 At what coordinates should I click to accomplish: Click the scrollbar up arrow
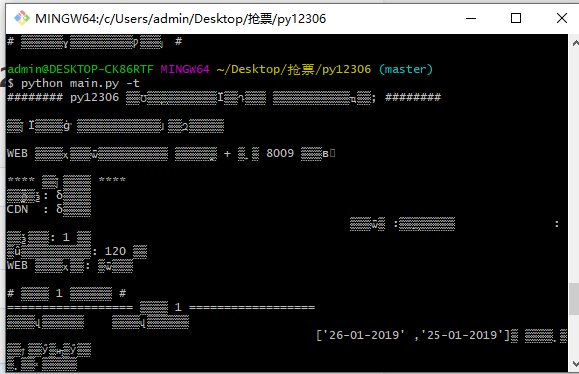(x=575, y=43)
